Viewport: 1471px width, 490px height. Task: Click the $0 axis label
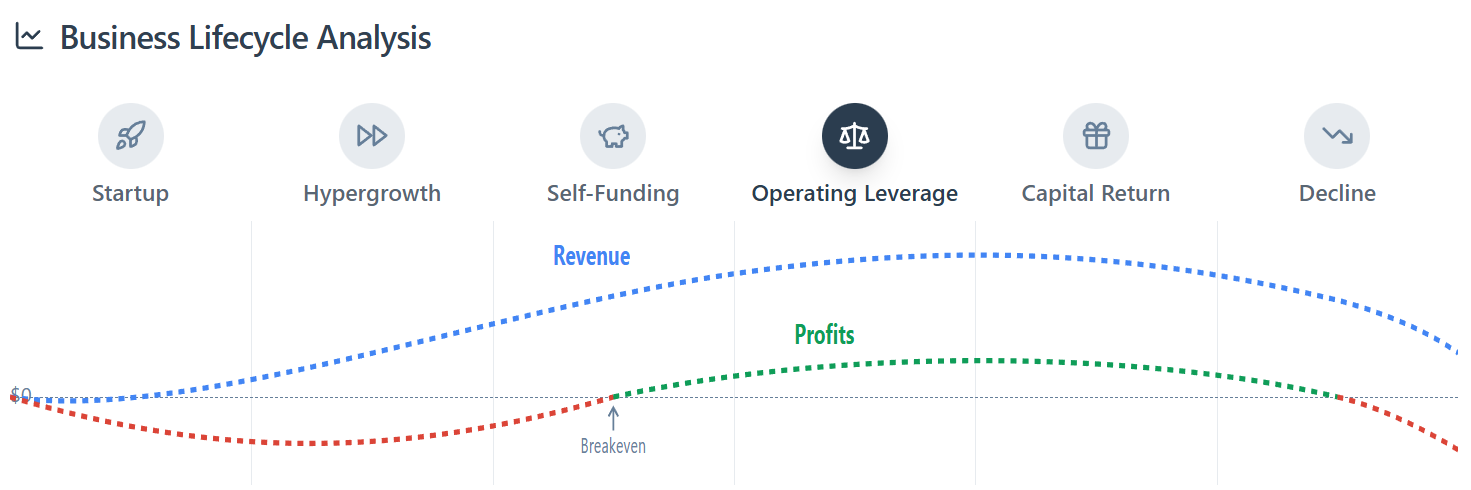point(21,395)
